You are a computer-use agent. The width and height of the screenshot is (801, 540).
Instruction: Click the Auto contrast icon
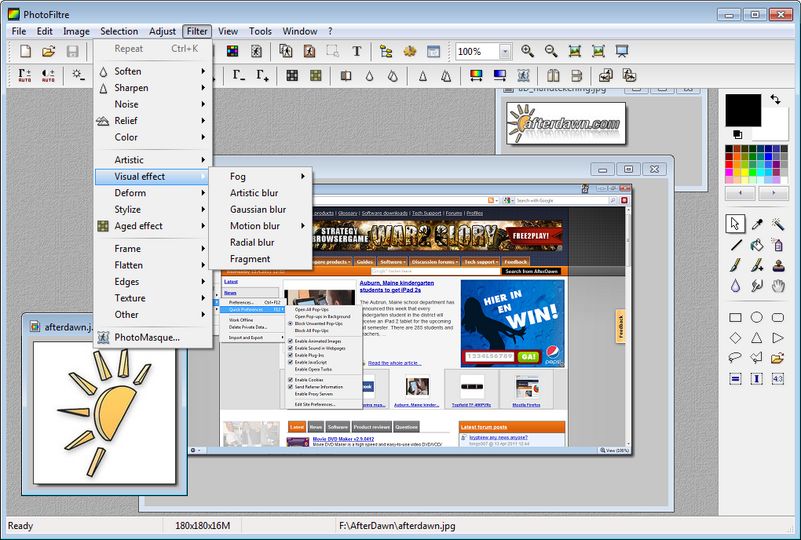pos(48,76)
